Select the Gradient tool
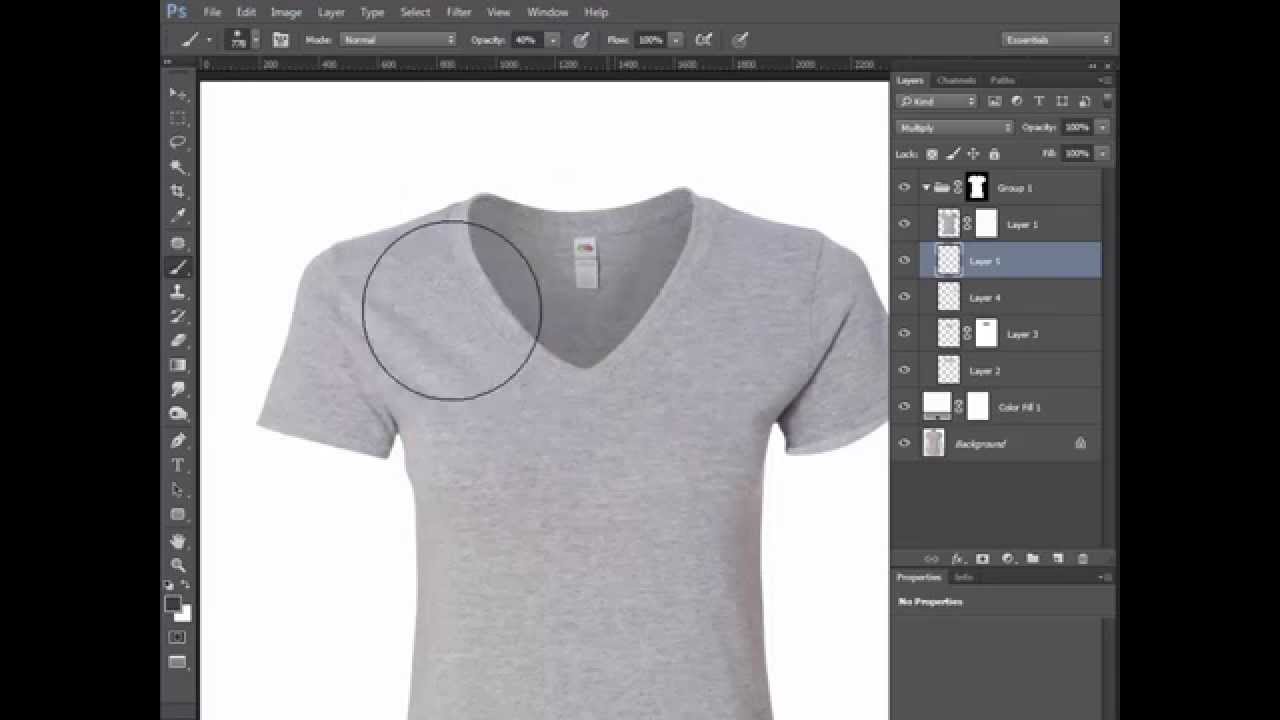Viewport: 1280px width, 720px height. coord(178,365)
